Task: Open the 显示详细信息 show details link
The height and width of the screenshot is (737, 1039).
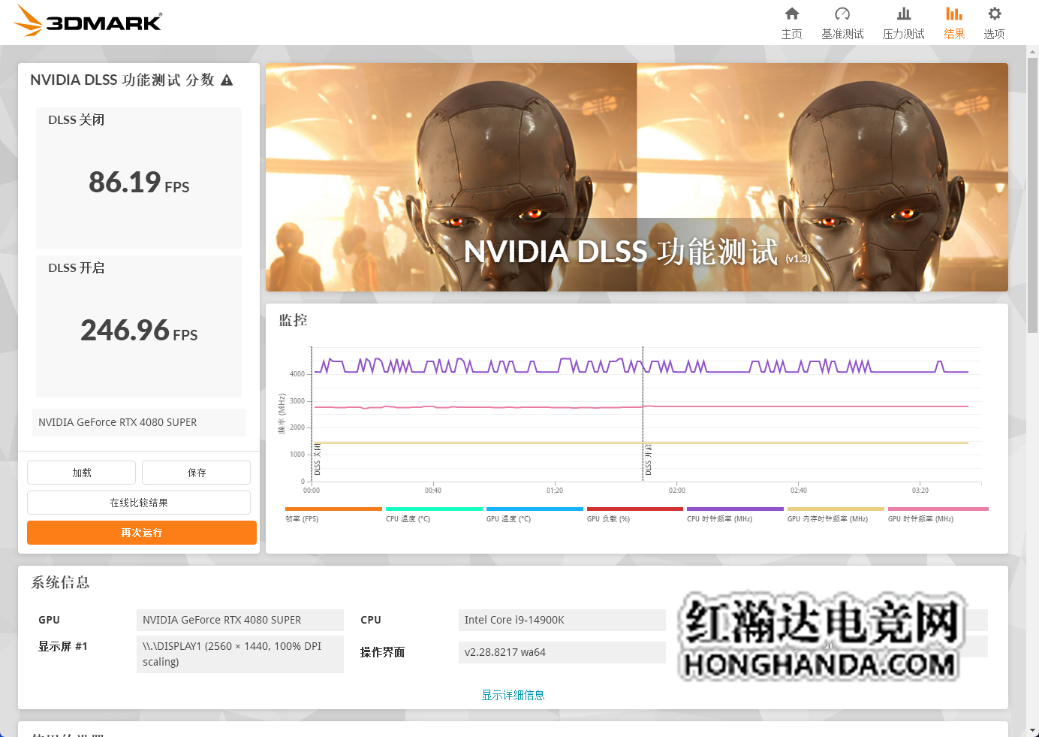Action: point(513,695)
